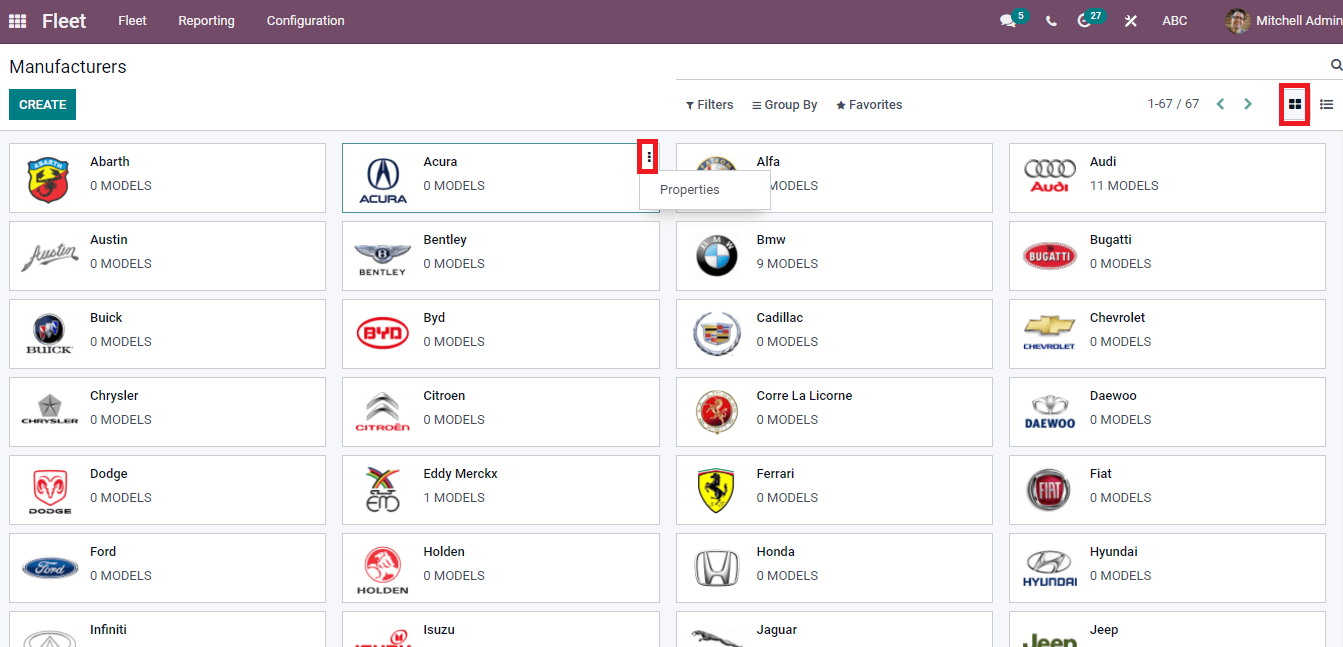Viewport: 1343px width, 647px height.
Task: Click "11 MODELS" on the Audi card
Action: (x=1124, y=186)
